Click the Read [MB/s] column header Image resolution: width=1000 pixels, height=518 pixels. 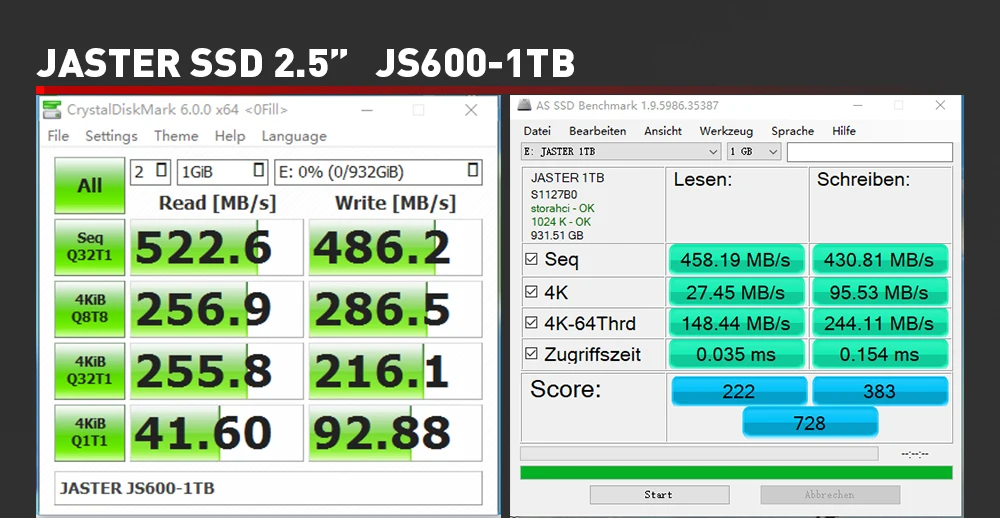coord(217,203)
